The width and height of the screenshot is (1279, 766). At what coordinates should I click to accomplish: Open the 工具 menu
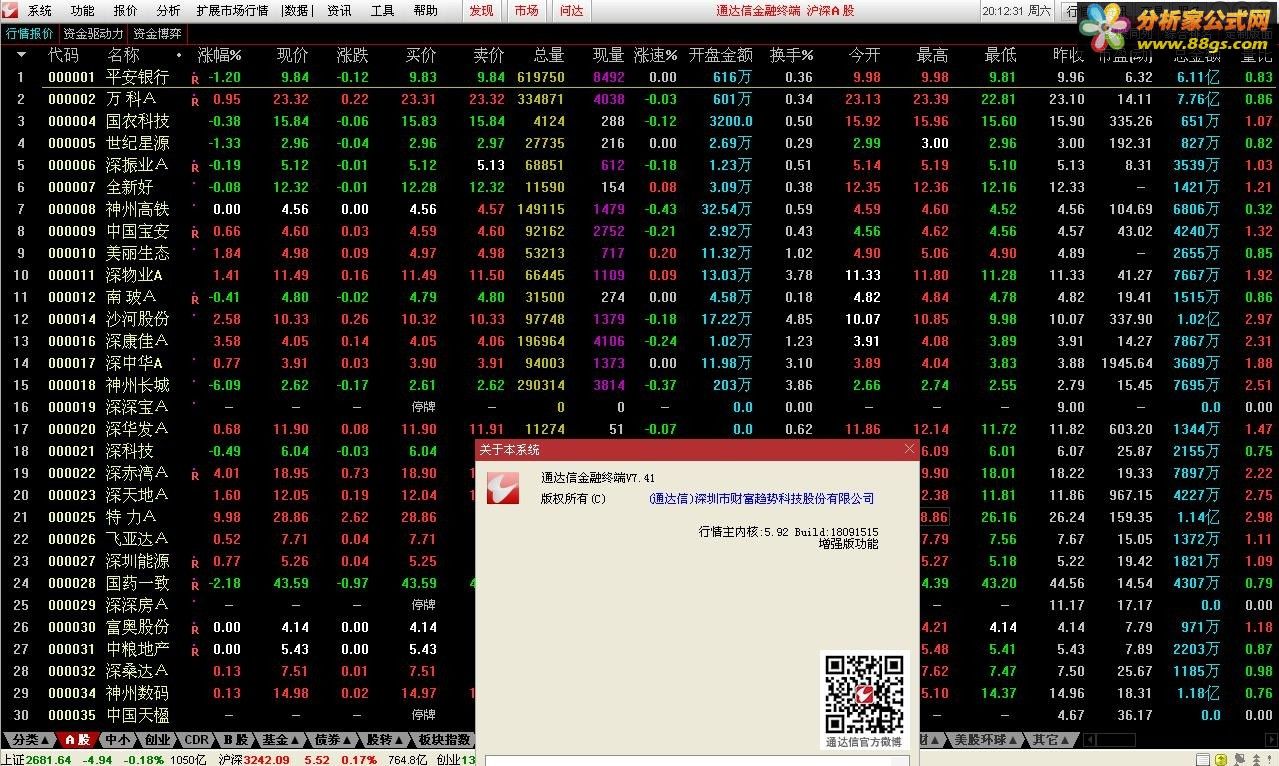tap(382, 11)
